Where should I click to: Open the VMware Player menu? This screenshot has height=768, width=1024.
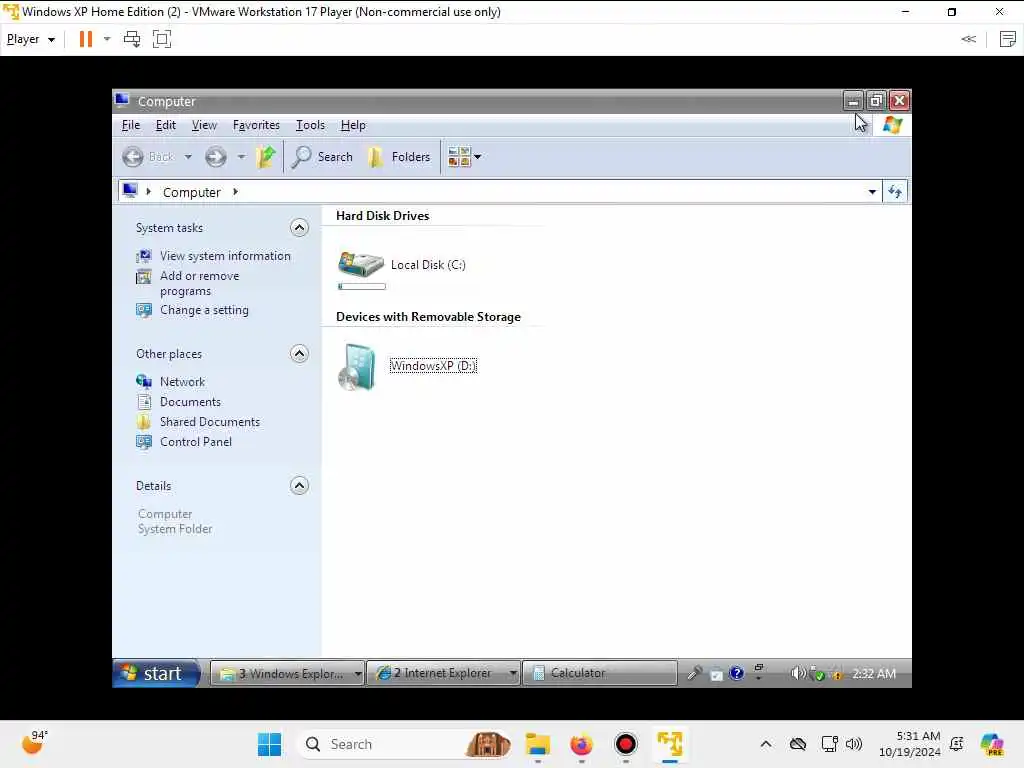pos(31,39)
